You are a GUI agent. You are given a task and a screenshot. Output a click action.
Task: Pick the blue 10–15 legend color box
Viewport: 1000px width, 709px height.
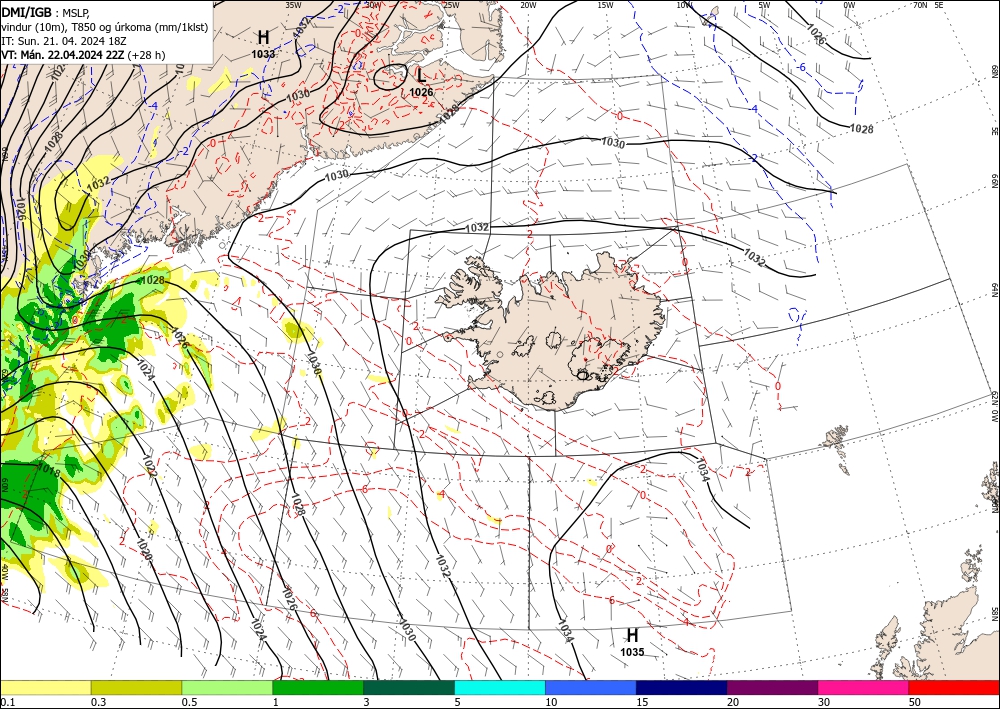tap(591, 687)
